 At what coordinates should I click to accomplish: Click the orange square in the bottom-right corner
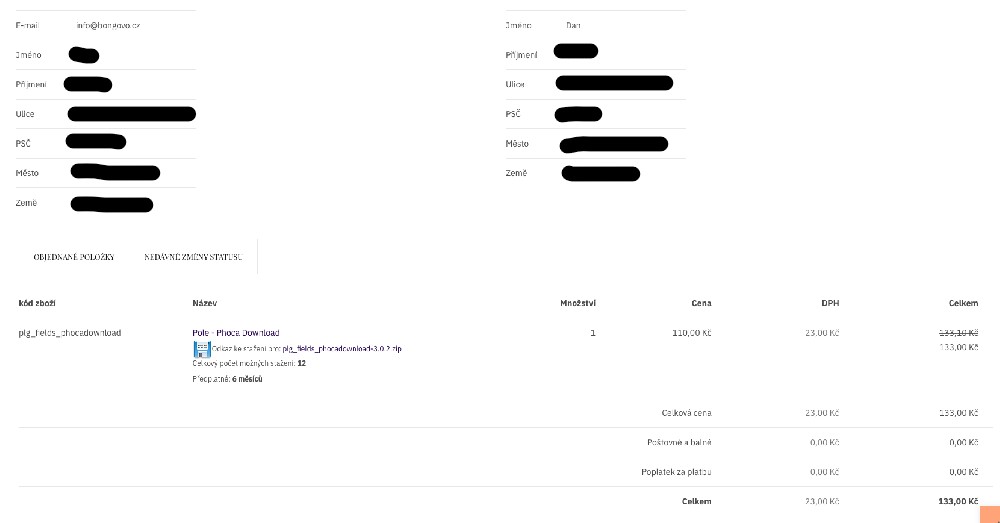coord(989,514)
